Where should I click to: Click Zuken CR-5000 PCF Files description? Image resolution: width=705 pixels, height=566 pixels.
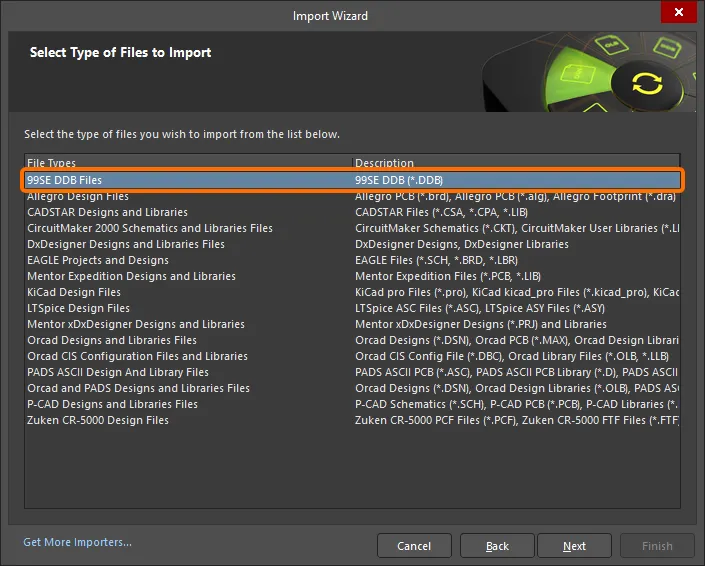click(517, 420)
